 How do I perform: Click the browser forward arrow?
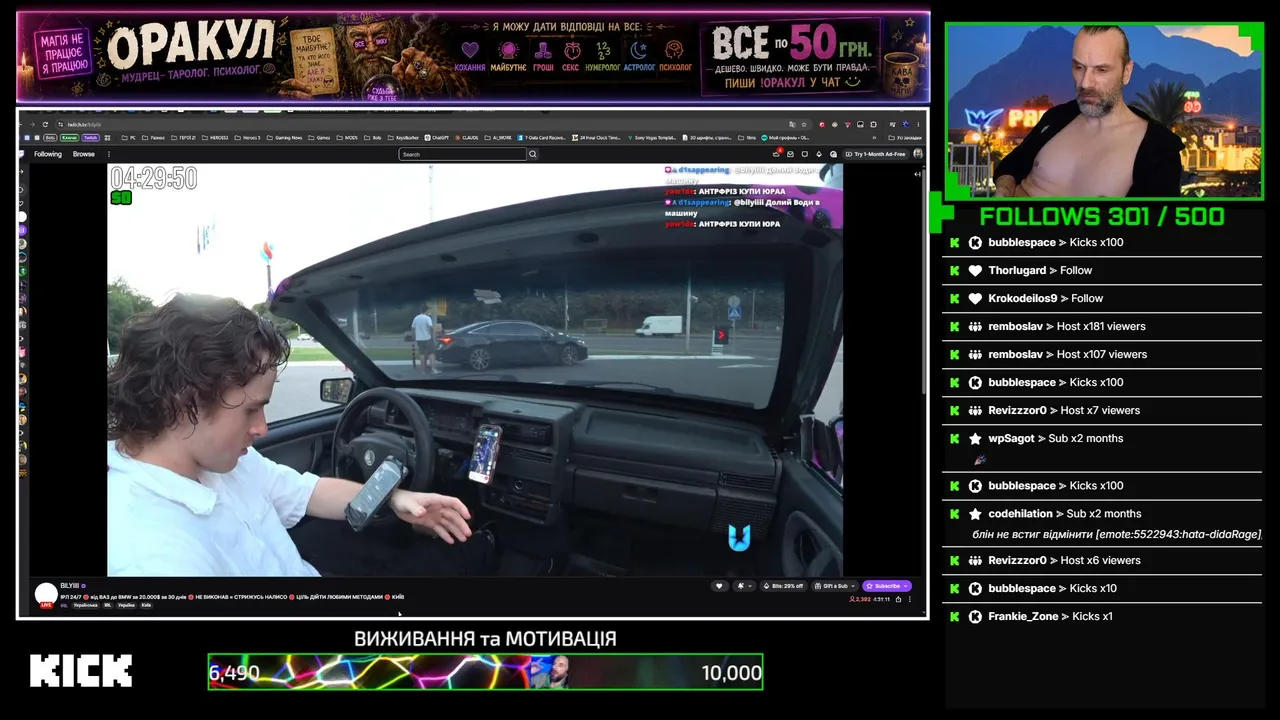pyautogui.click(x=34, y=124)
